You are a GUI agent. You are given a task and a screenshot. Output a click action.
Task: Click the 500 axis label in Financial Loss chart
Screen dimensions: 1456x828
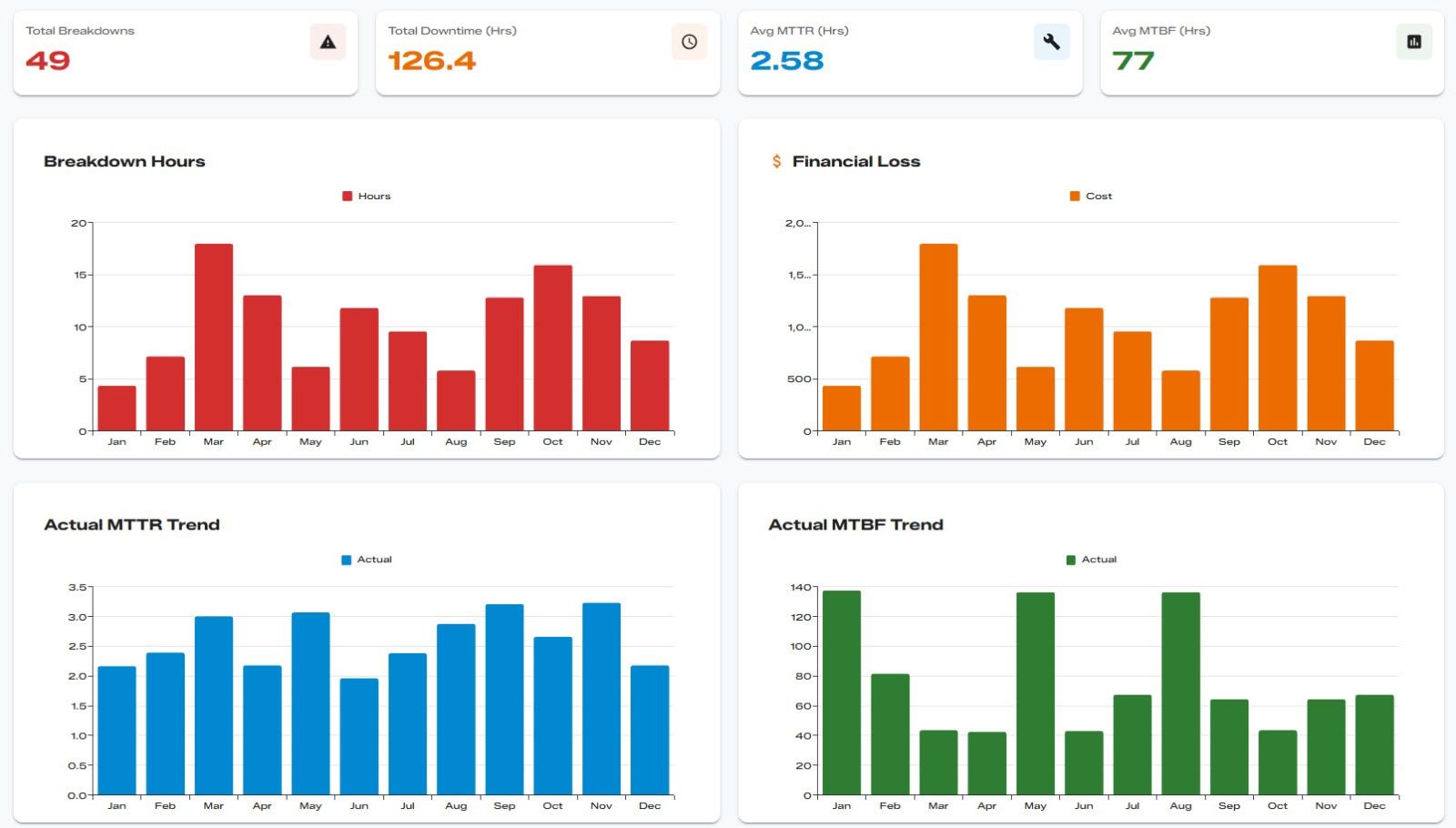click(x=799, y=379)
